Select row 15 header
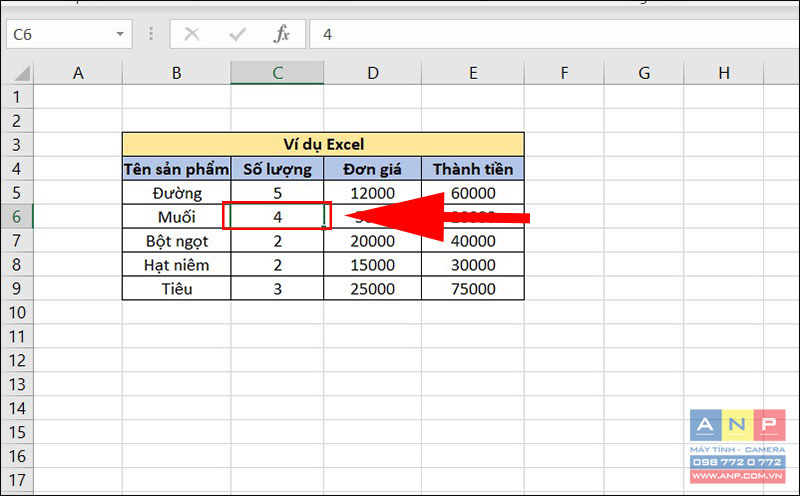Screen dimensions: 800x496 tap(17, 432)
